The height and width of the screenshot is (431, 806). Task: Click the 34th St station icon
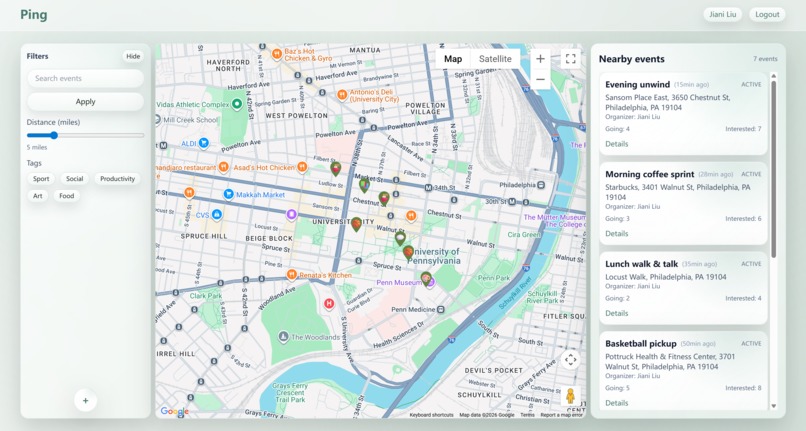coord(428,188)
